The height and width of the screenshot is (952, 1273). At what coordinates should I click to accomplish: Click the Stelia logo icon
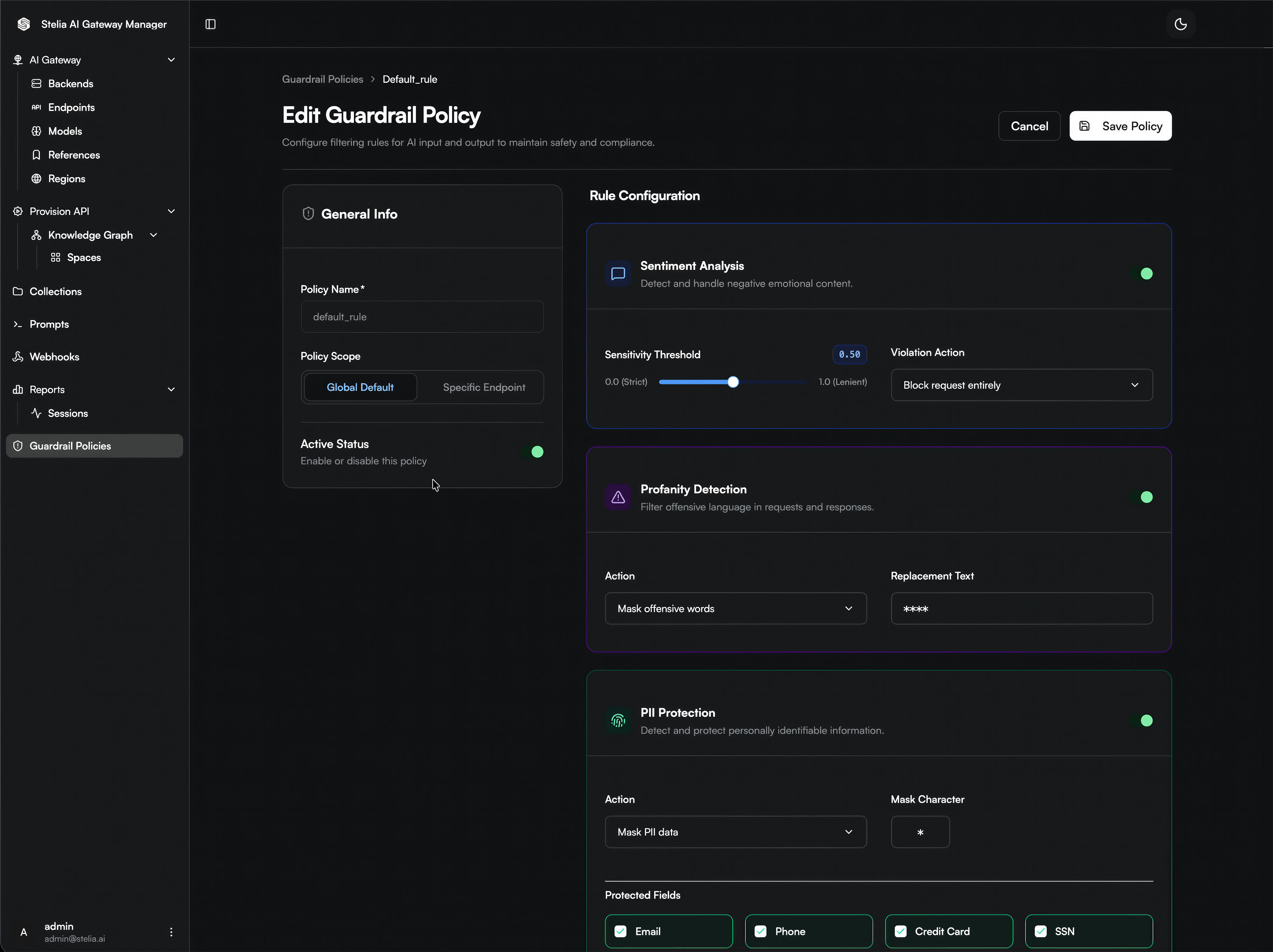(x=24, y=24)
